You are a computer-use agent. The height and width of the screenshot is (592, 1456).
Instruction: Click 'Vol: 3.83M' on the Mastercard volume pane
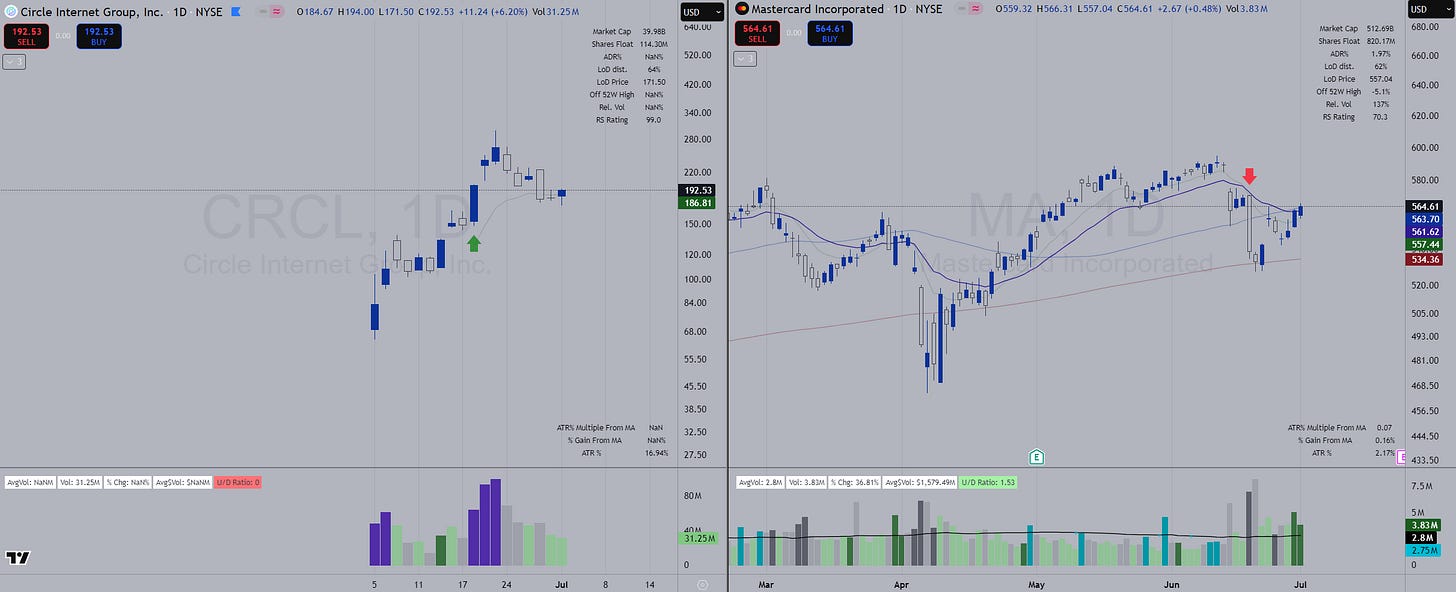tap(806, 482)
